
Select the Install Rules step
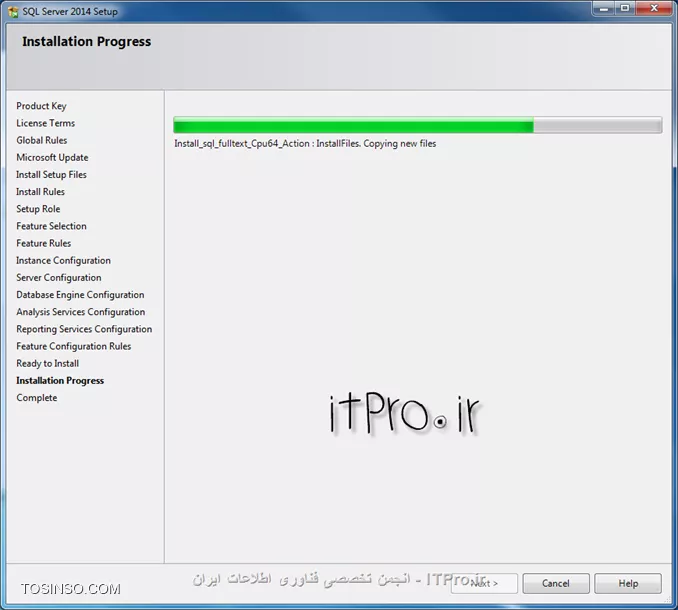tap(40, 192)
